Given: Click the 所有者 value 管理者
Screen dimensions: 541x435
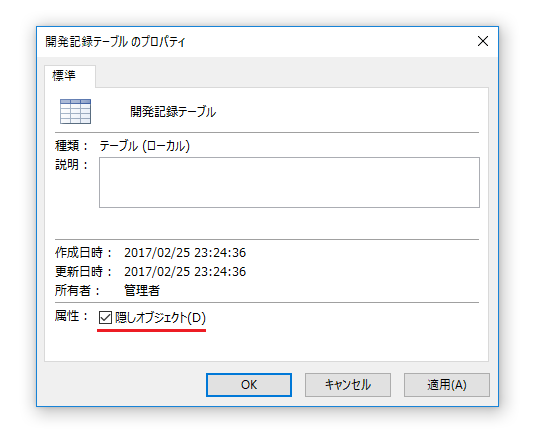Looking at the screenshot, I should tap(142, 290).
